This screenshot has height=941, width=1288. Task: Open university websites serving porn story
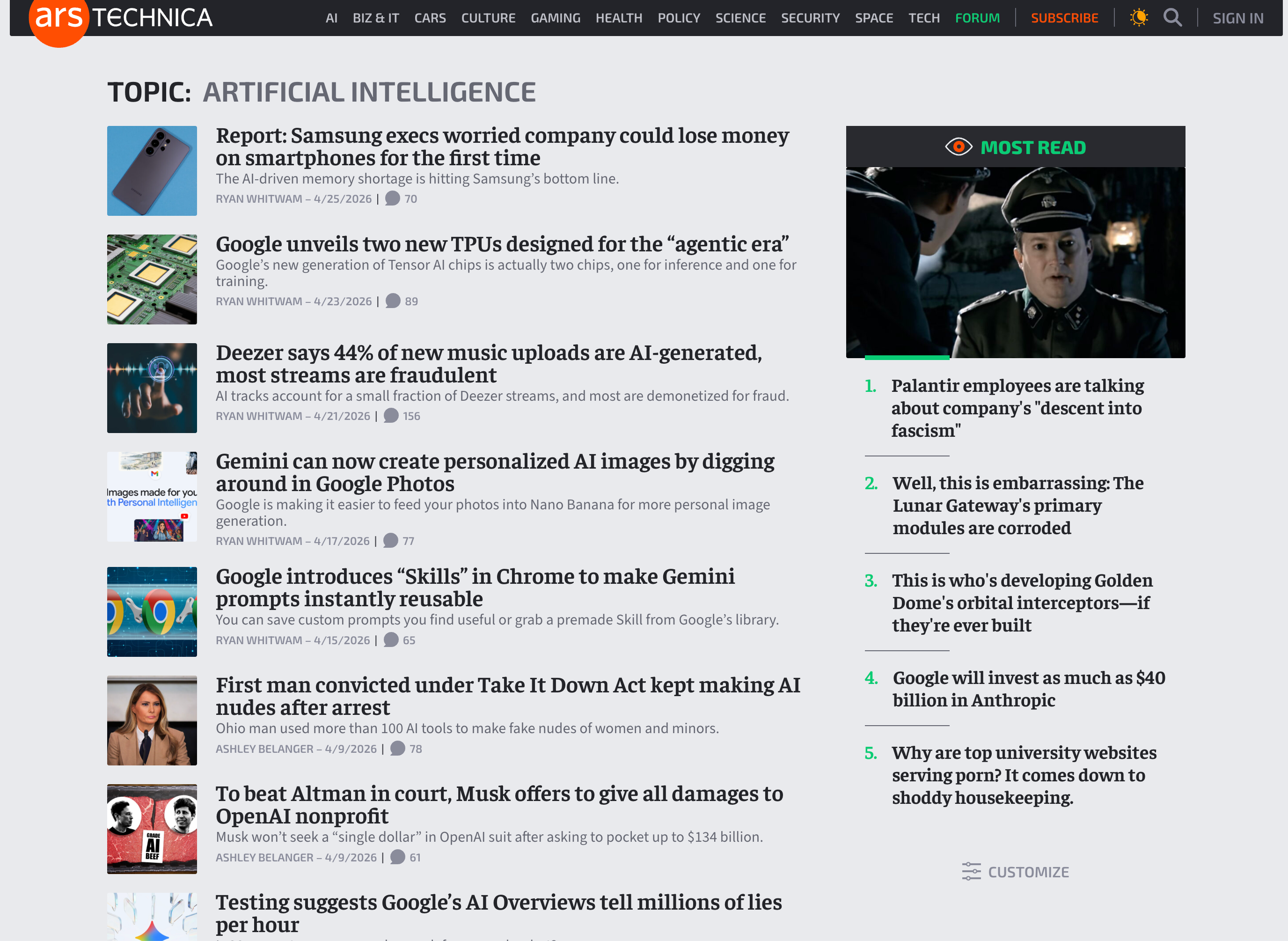click(x=1025, y=775)
